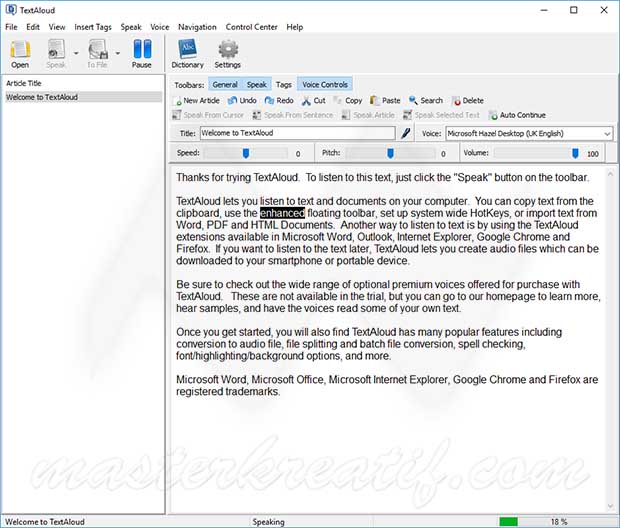Toggle the Voice Controls toolbar
The image size is (620, 528).
(325, 85)
